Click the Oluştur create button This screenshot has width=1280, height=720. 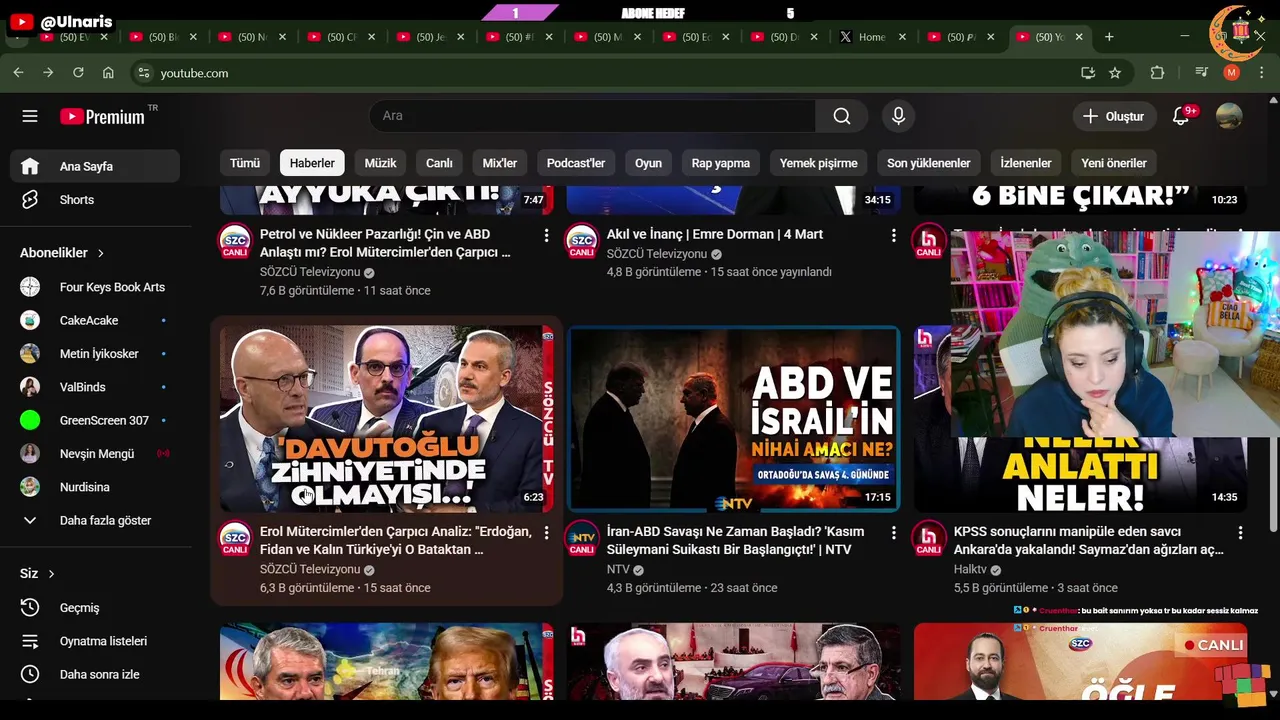tap(1114, 116)
